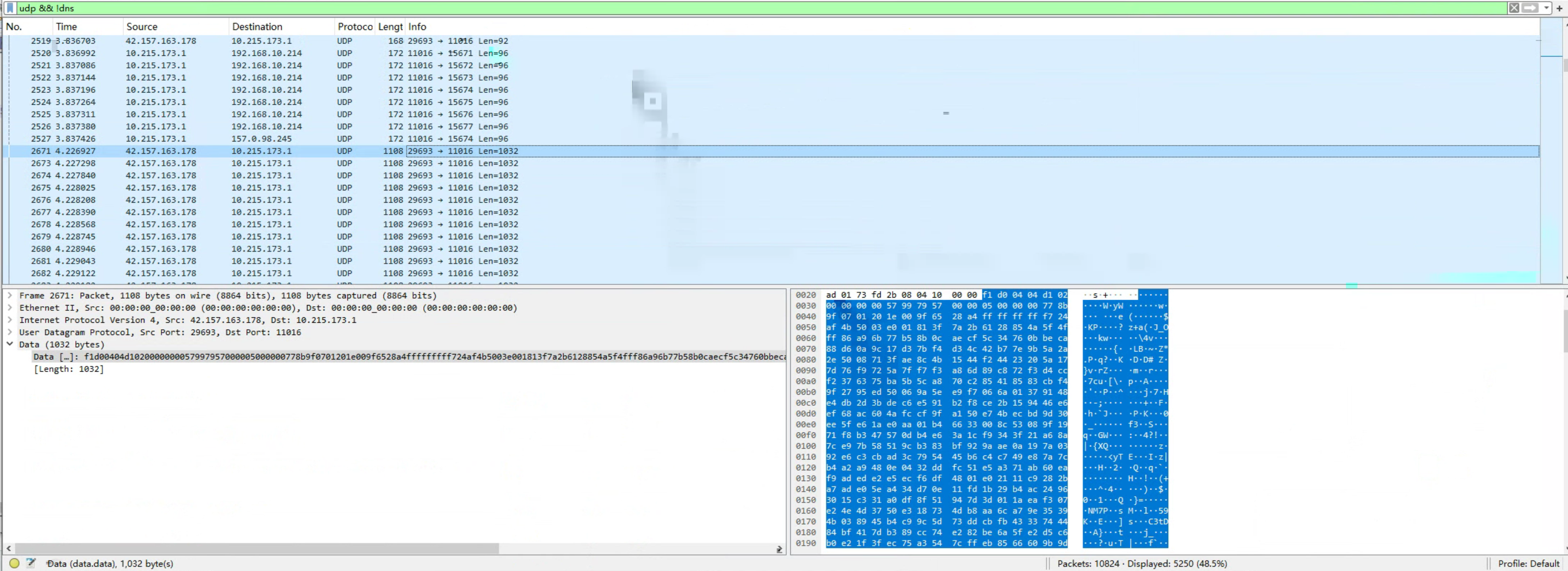The image size is (1568, 571).
Task: Click Packets: 10824 Displayed status text
Action: [x=1142, y=563]
